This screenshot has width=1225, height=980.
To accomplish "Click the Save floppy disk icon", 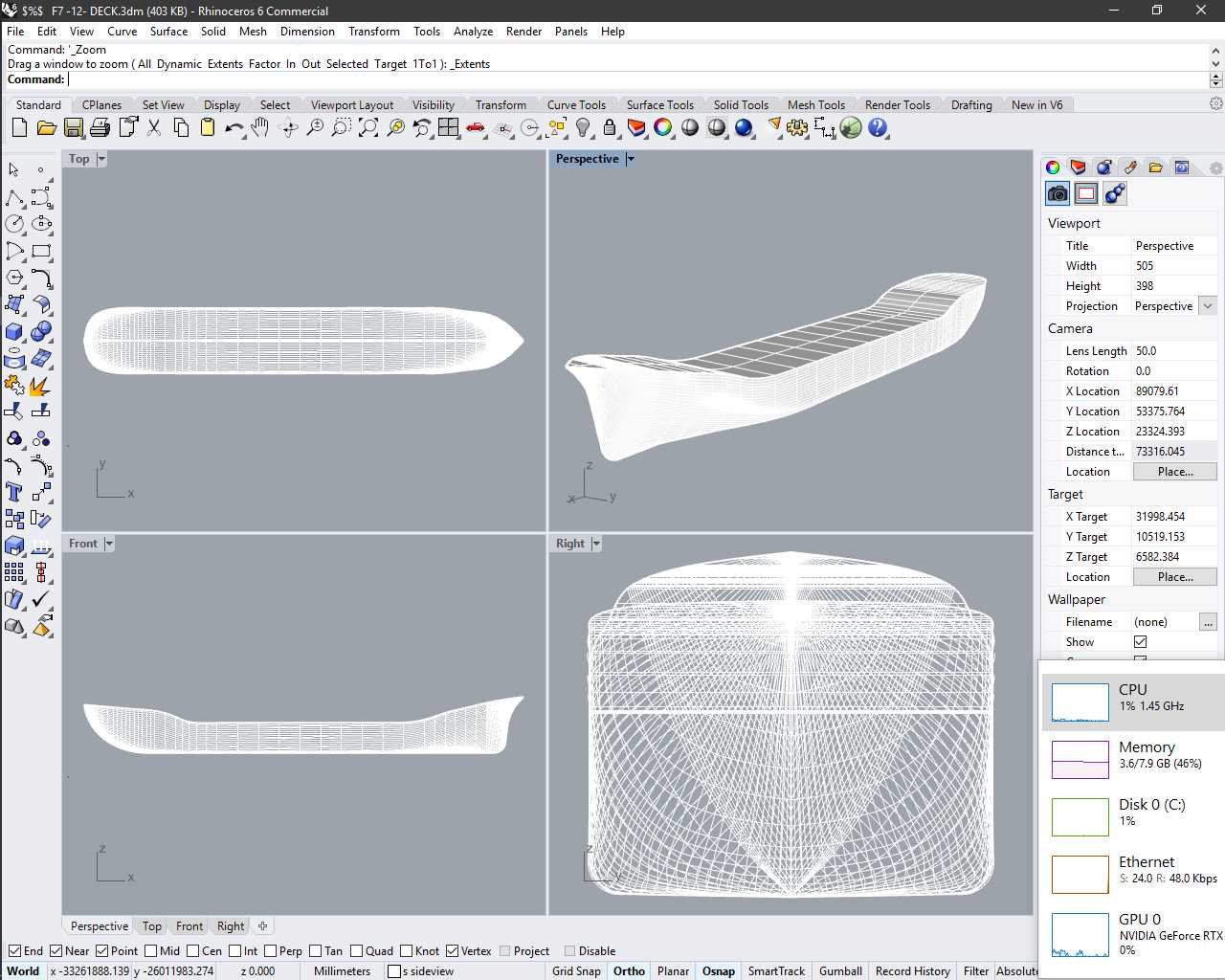I will 73,127.
